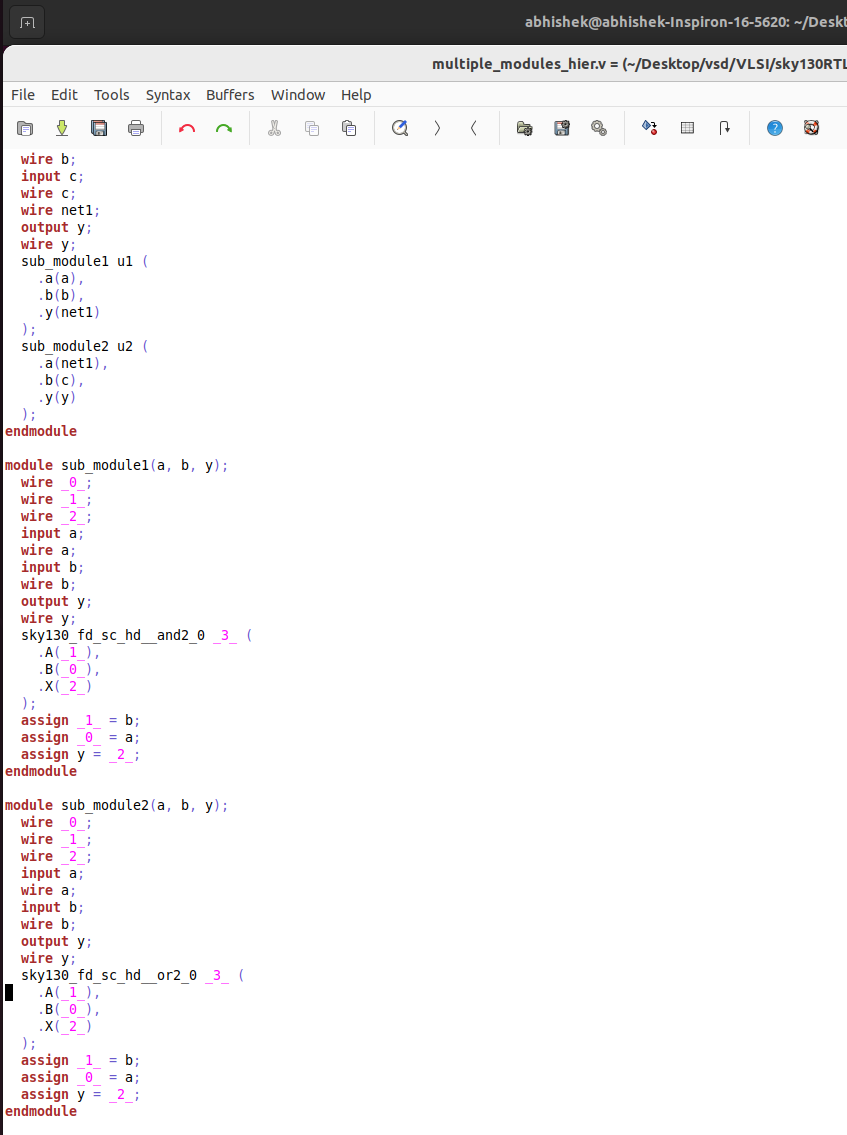The width and height of the screenshot is (847, 1135).
Task: Load a saved Vim session
Action: [x=523, y=128]
